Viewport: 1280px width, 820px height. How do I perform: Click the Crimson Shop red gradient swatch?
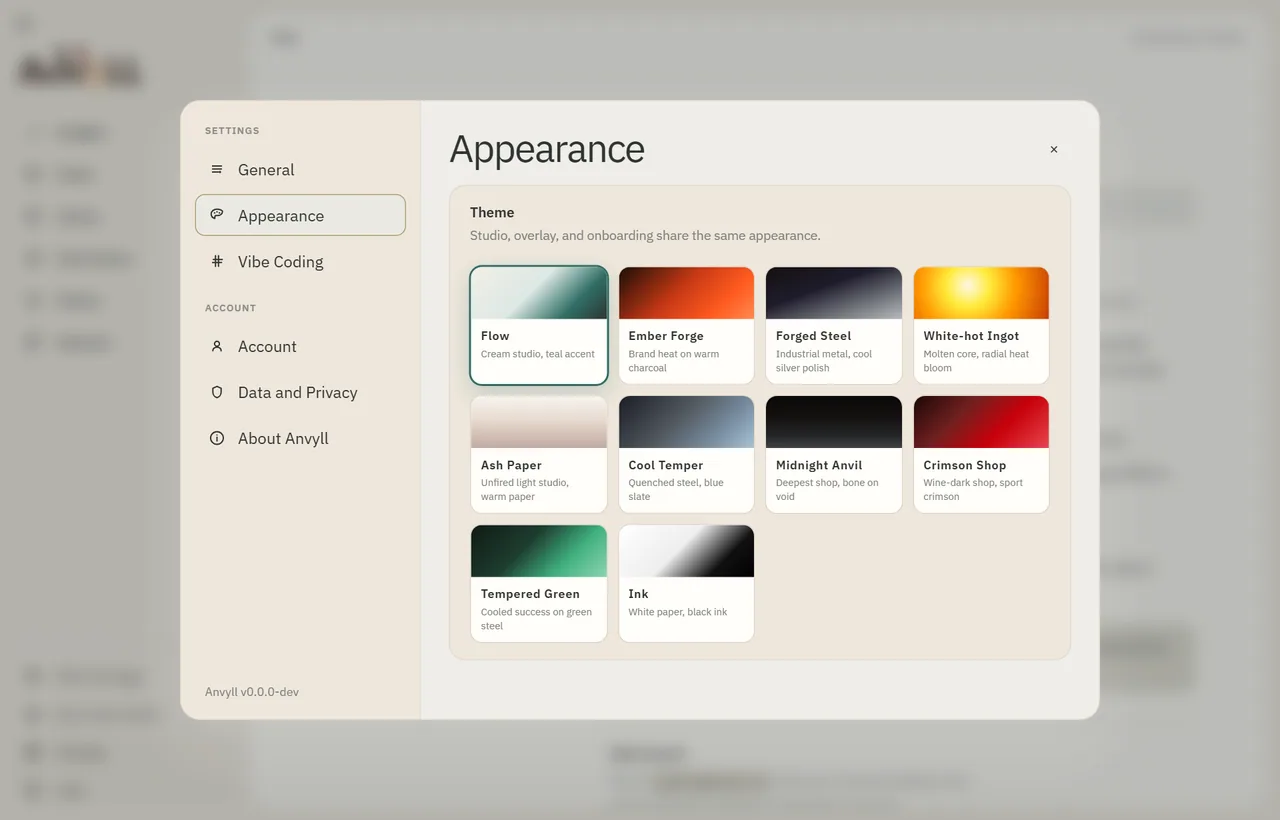pos(981,422)
